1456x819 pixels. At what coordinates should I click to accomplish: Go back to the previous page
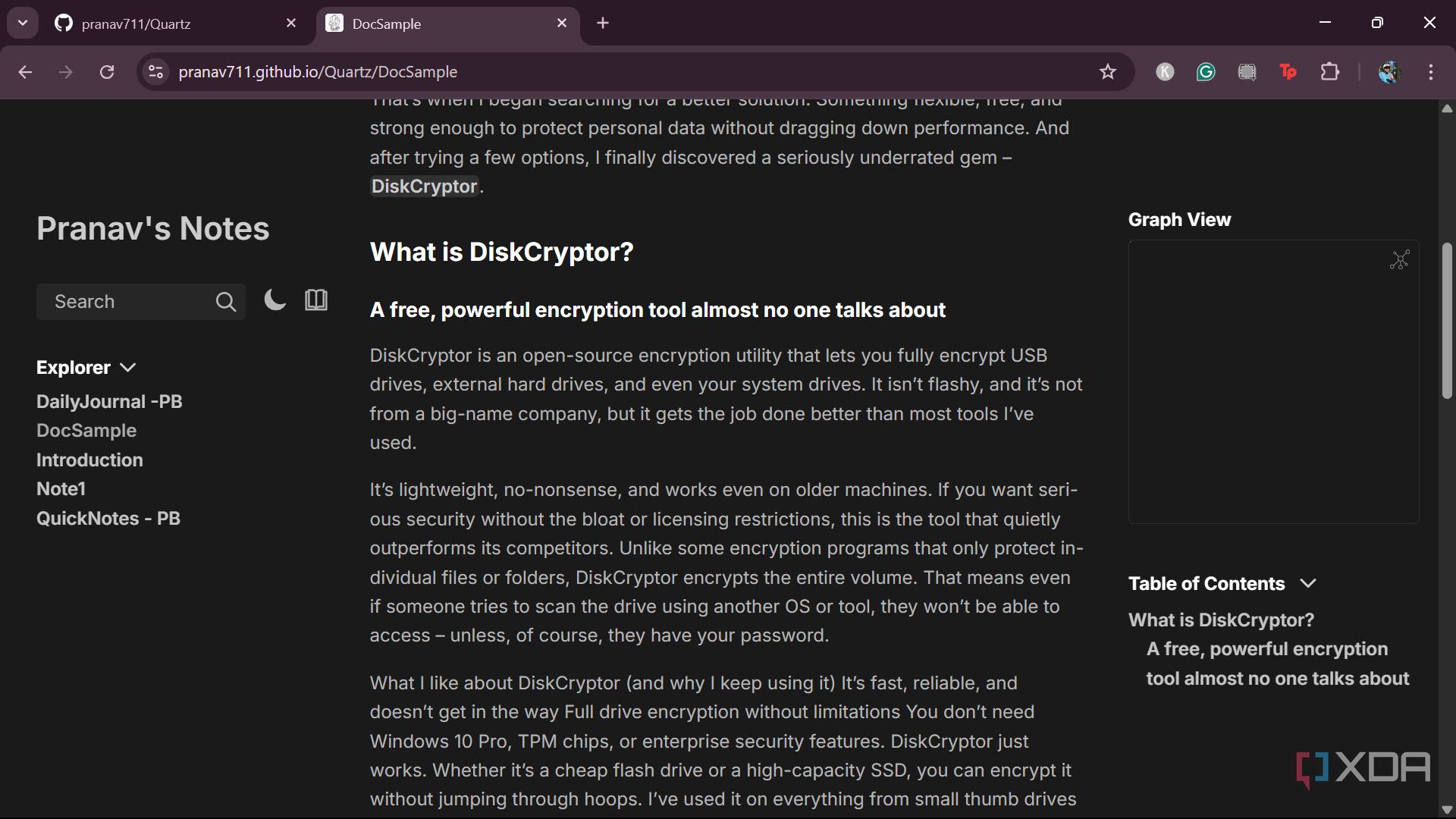coord(25,72)
